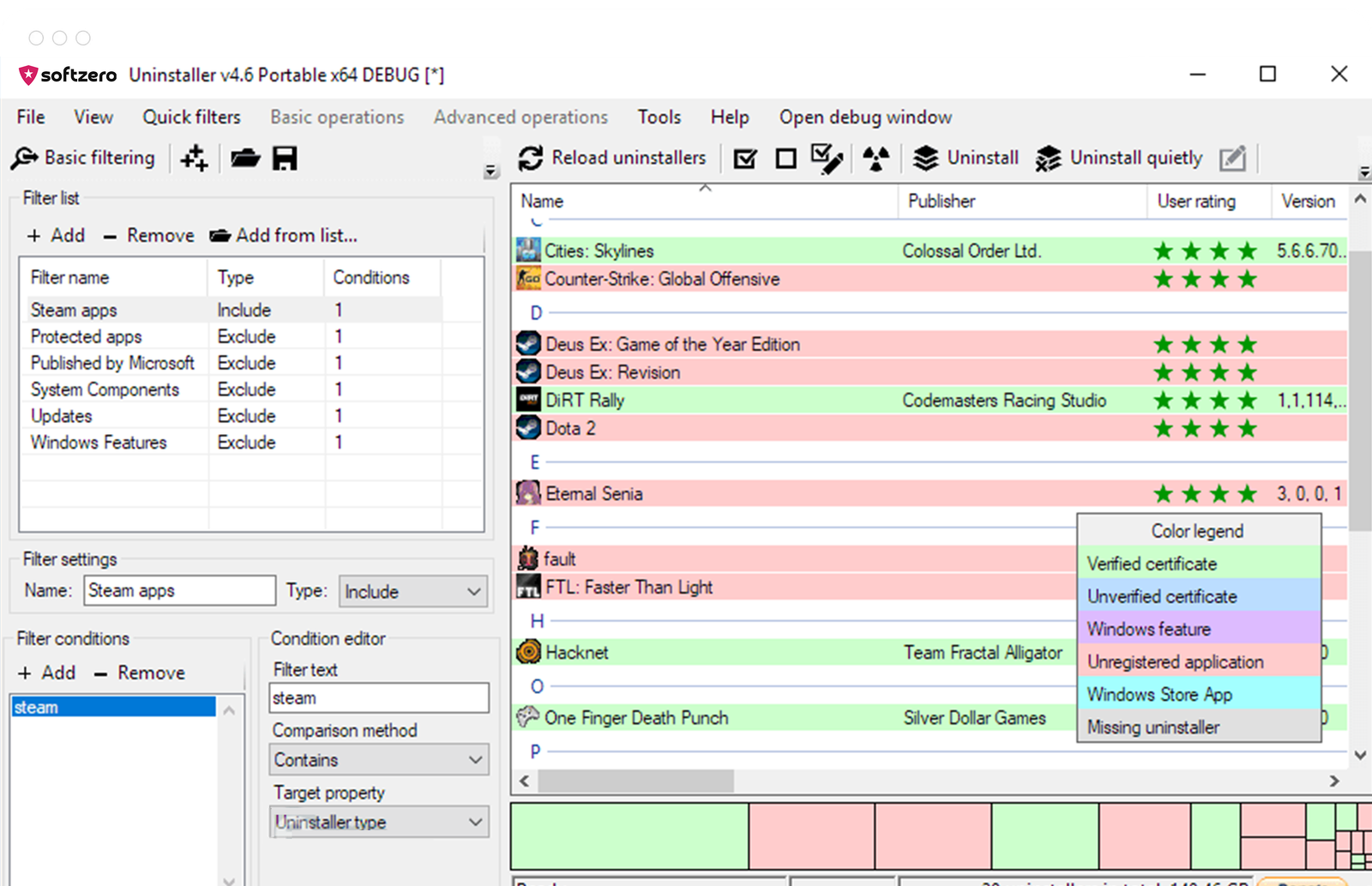This screenshot has width=1372, height=886.
Task: Click the filter Name input field
Action: tap(180, 590)
